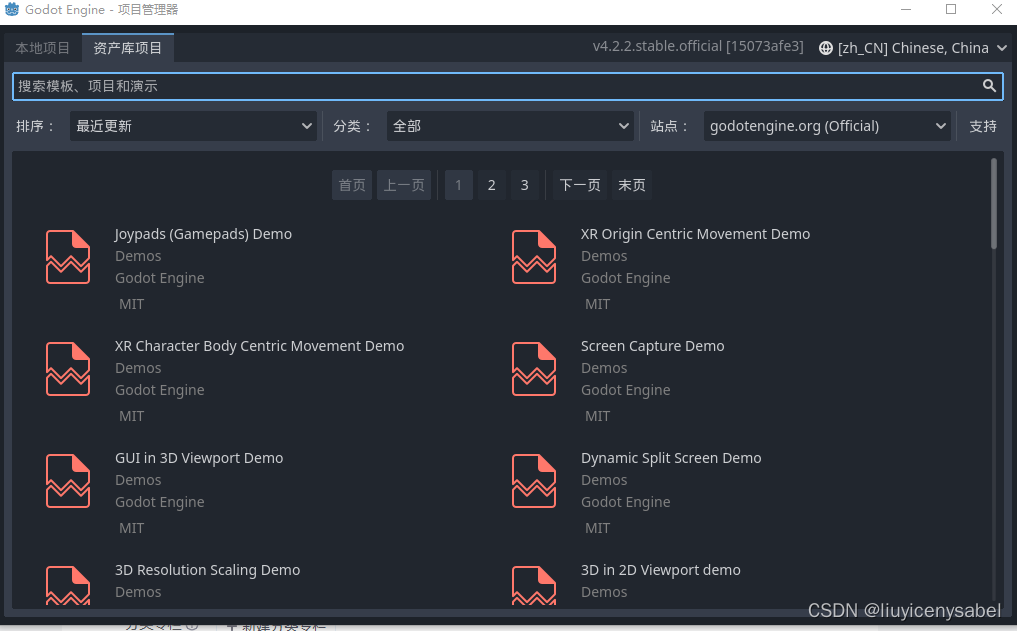Open 3D Resolution Scaling Demo title
The image size is (1017, 631).
(x=208, y=570)
